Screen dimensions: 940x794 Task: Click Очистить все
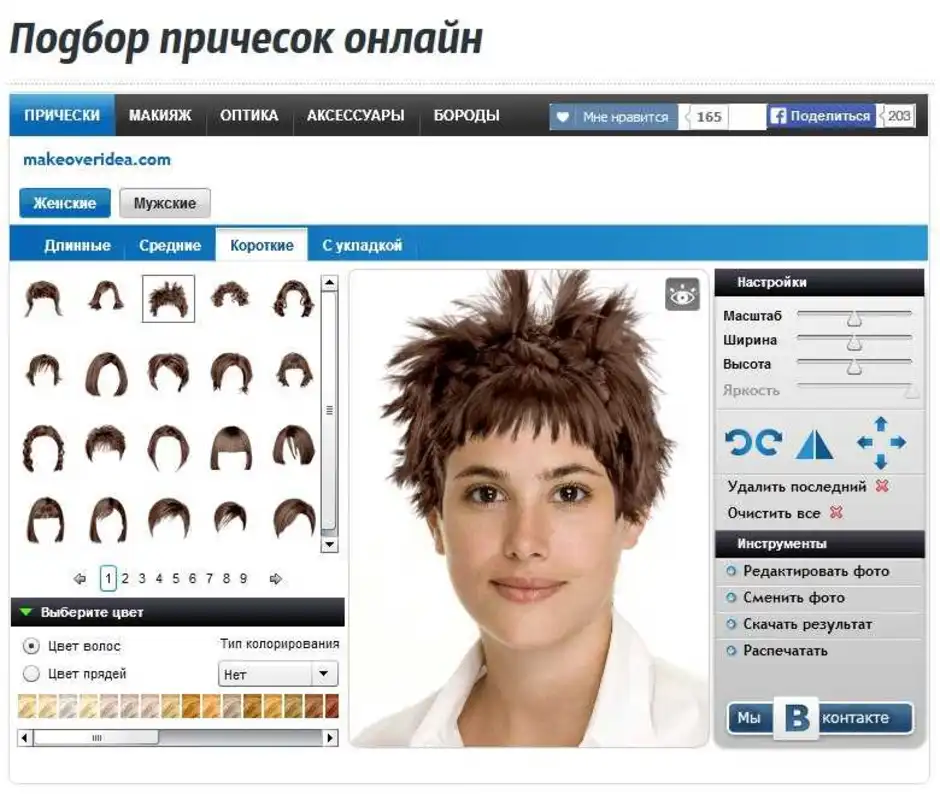point(774,513)
